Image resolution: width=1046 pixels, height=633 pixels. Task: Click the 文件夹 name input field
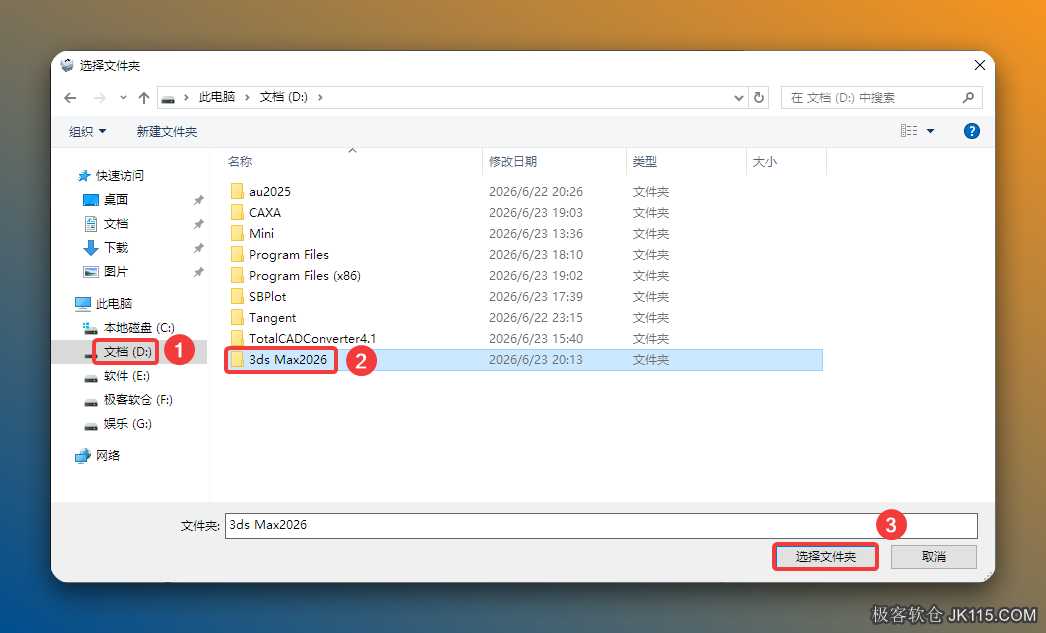[601, 526]
